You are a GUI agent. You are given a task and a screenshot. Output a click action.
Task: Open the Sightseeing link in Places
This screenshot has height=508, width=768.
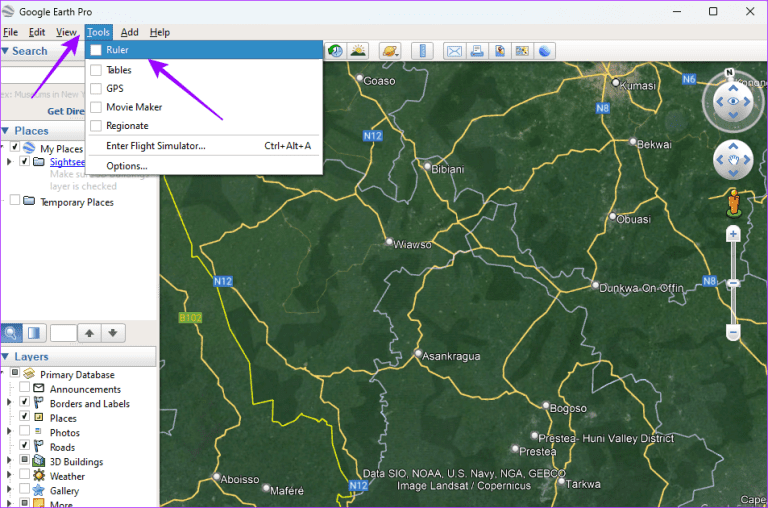point(67,162)
